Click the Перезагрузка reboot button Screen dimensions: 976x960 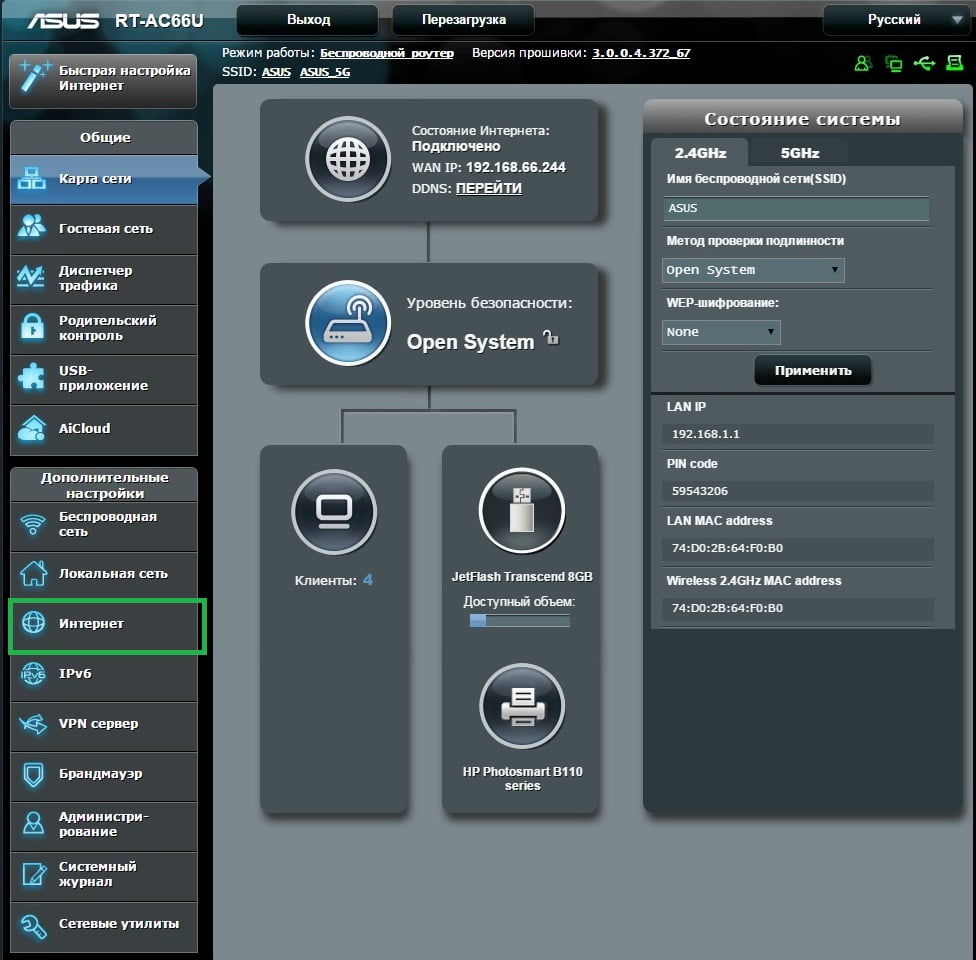(x=464, y=20)
